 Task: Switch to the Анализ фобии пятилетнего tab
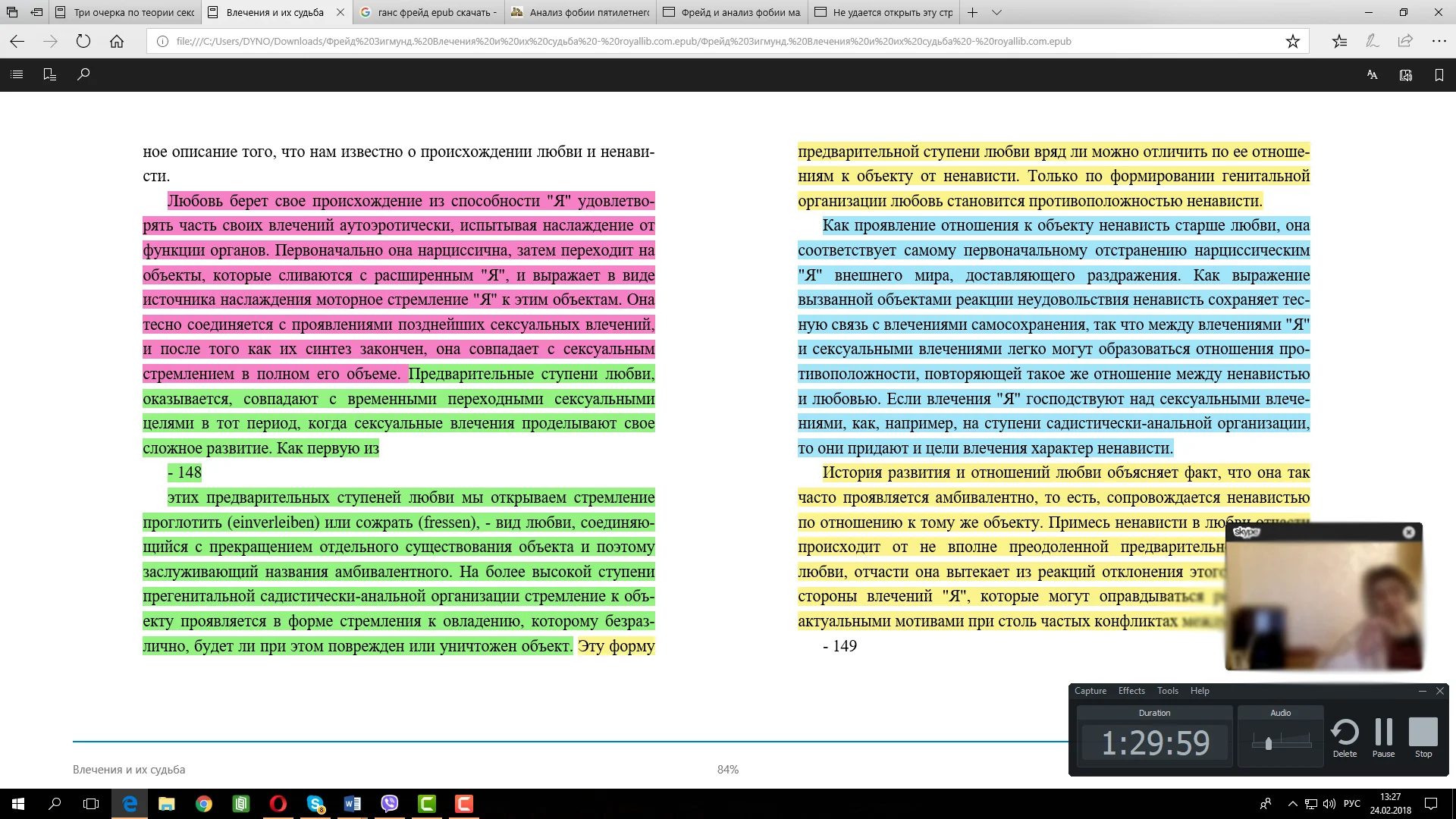click(x=580, y=12)
